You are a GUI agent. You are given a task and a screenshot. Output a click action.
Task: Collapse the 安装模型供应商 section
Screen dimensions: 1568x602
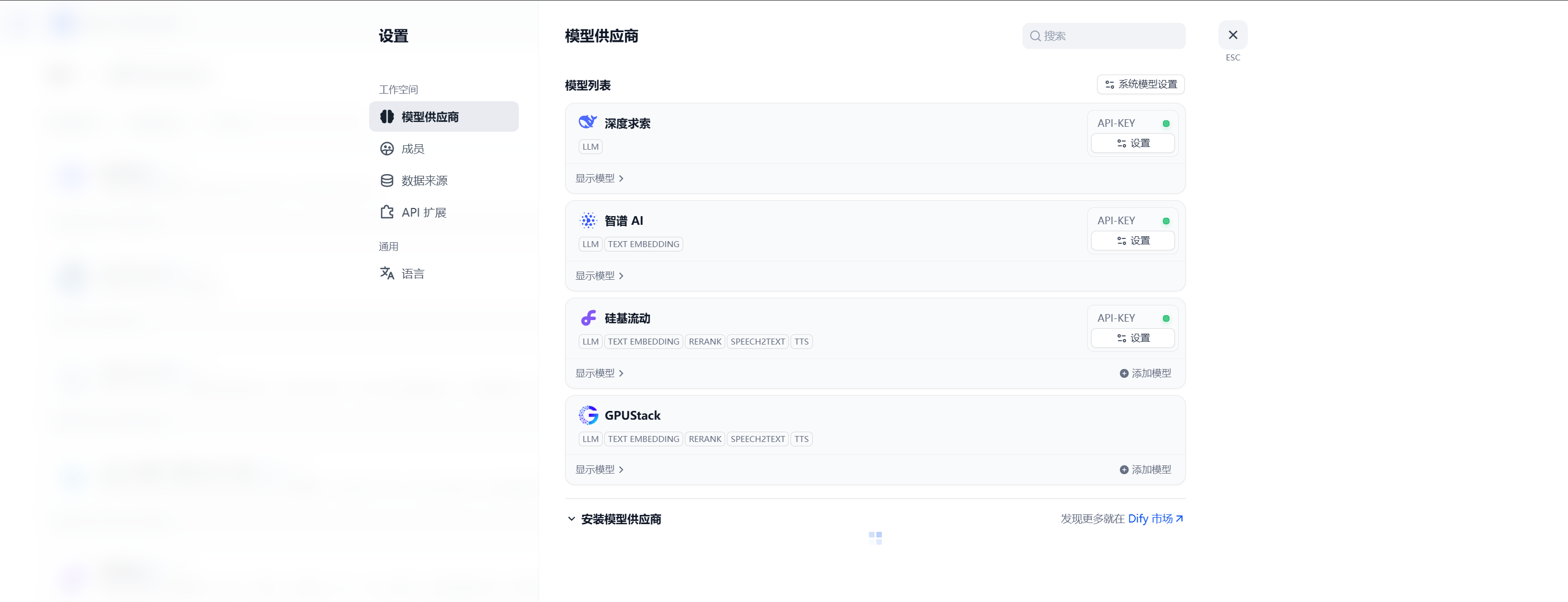pyautogui.click(x=614, y=519)
